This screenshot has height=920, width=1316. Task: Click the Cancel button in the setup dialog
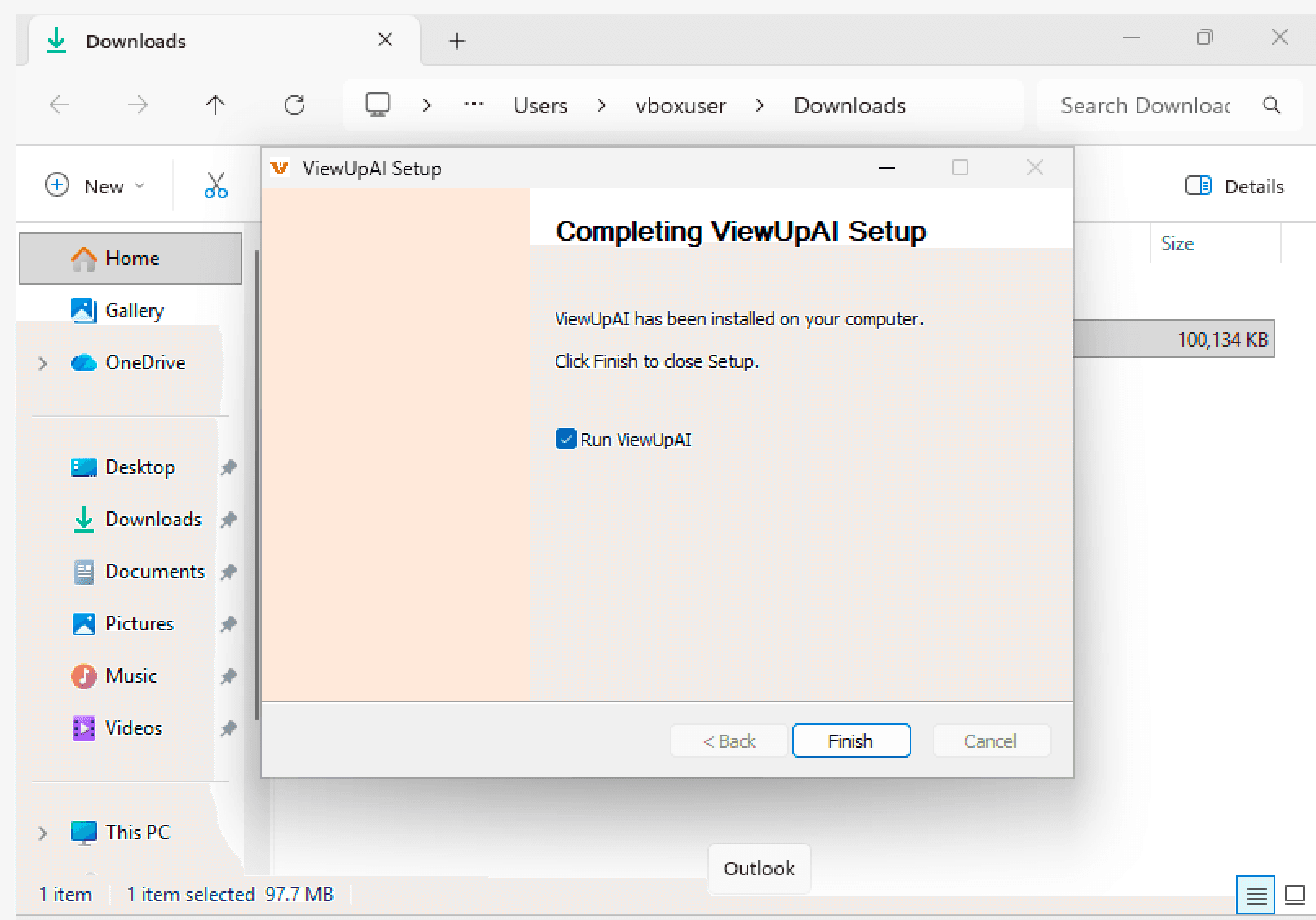pyautogui.click(x=990, y=741)
